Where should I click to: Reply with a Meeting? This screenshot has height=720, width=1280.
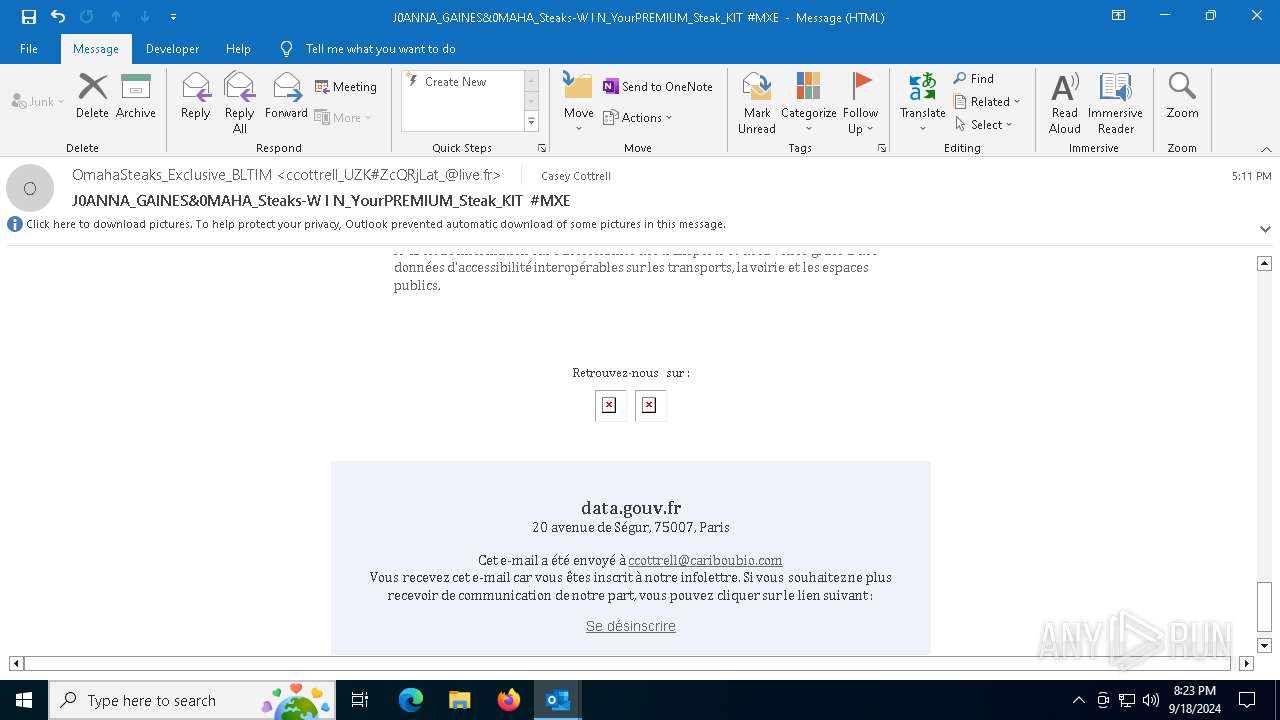346,87
